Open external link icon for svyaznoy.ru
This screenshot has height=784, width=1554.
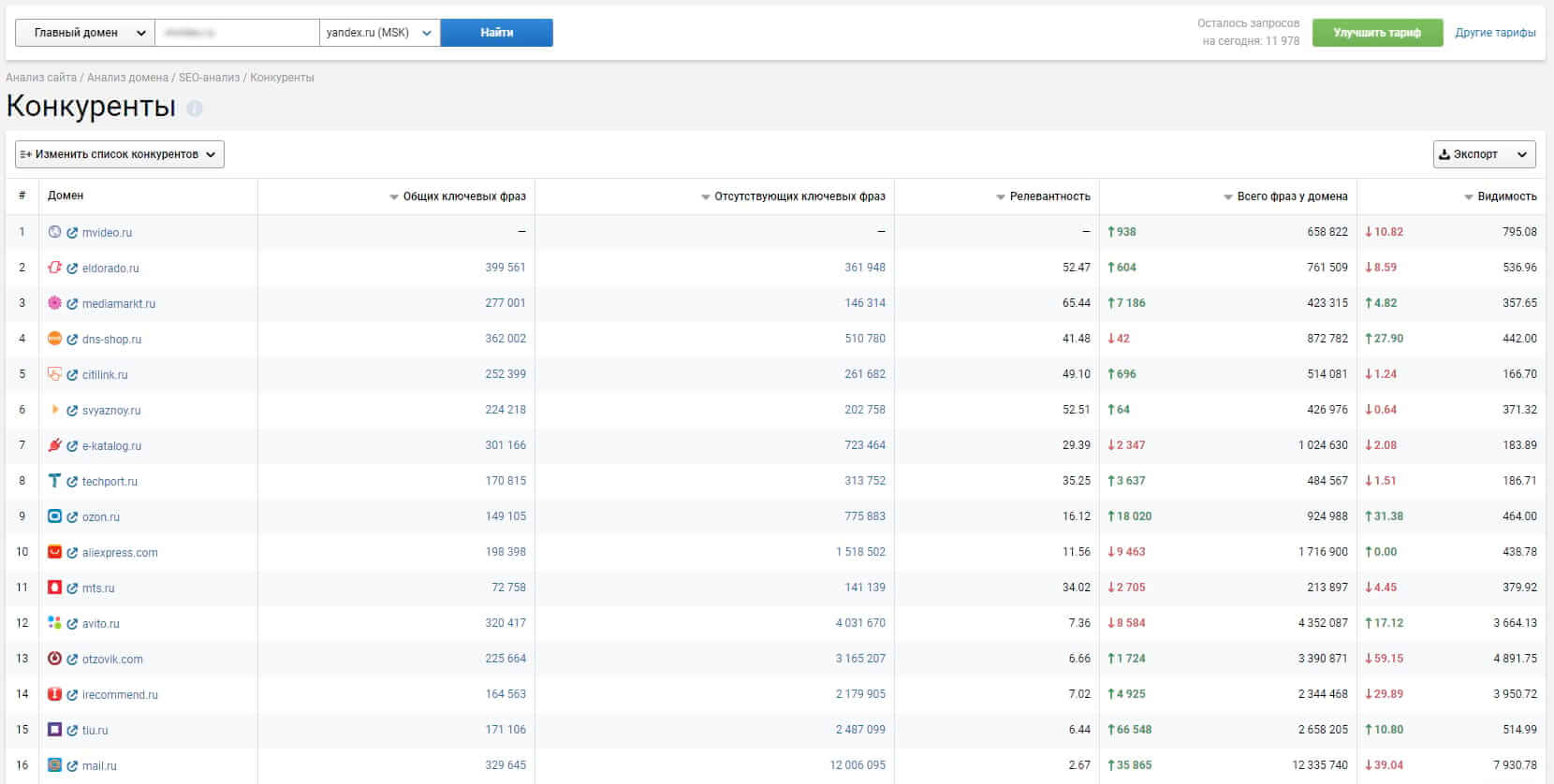(72, 411)
